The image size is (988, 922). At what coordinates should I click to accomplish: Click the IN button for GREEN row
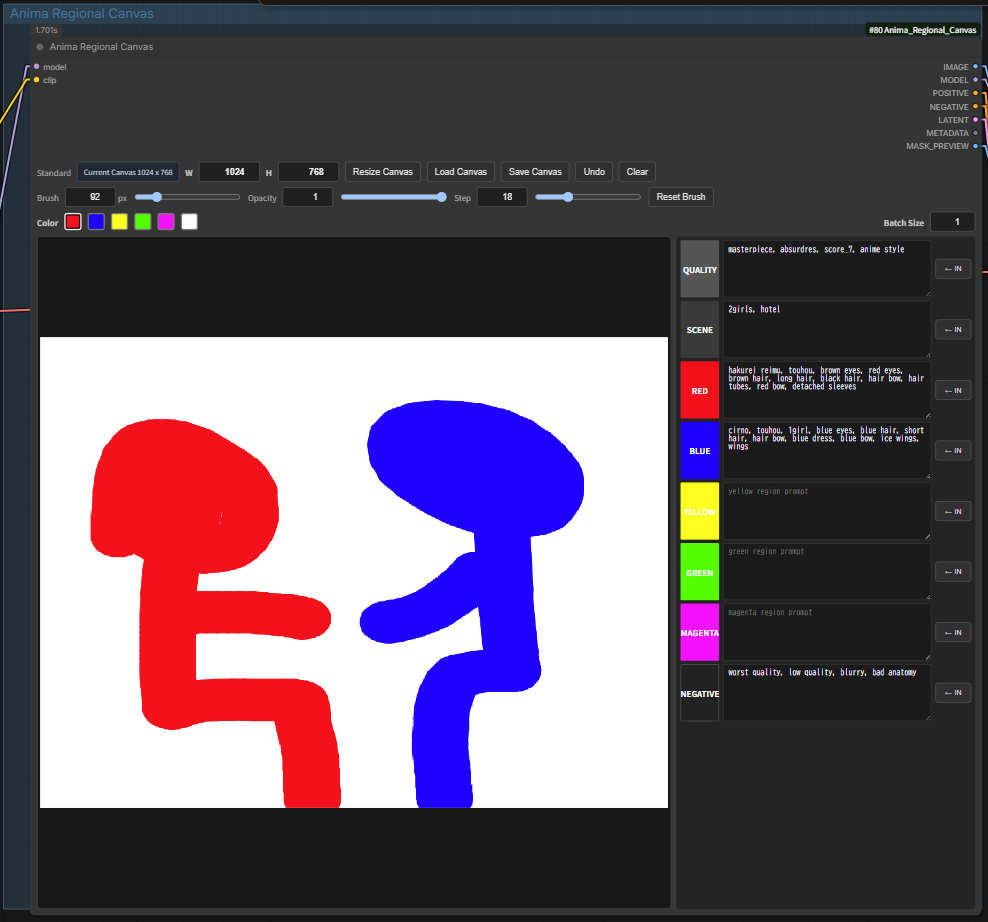(x=953, y=572)
